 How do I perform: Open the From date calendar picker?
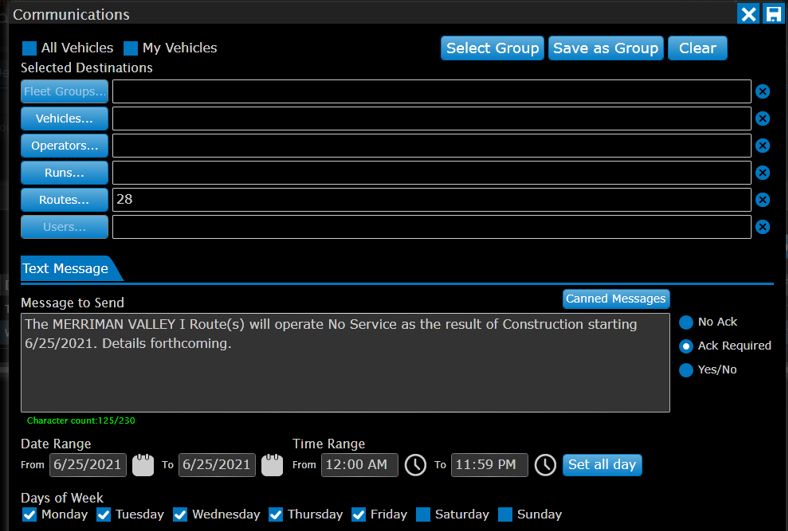point(143,465)
